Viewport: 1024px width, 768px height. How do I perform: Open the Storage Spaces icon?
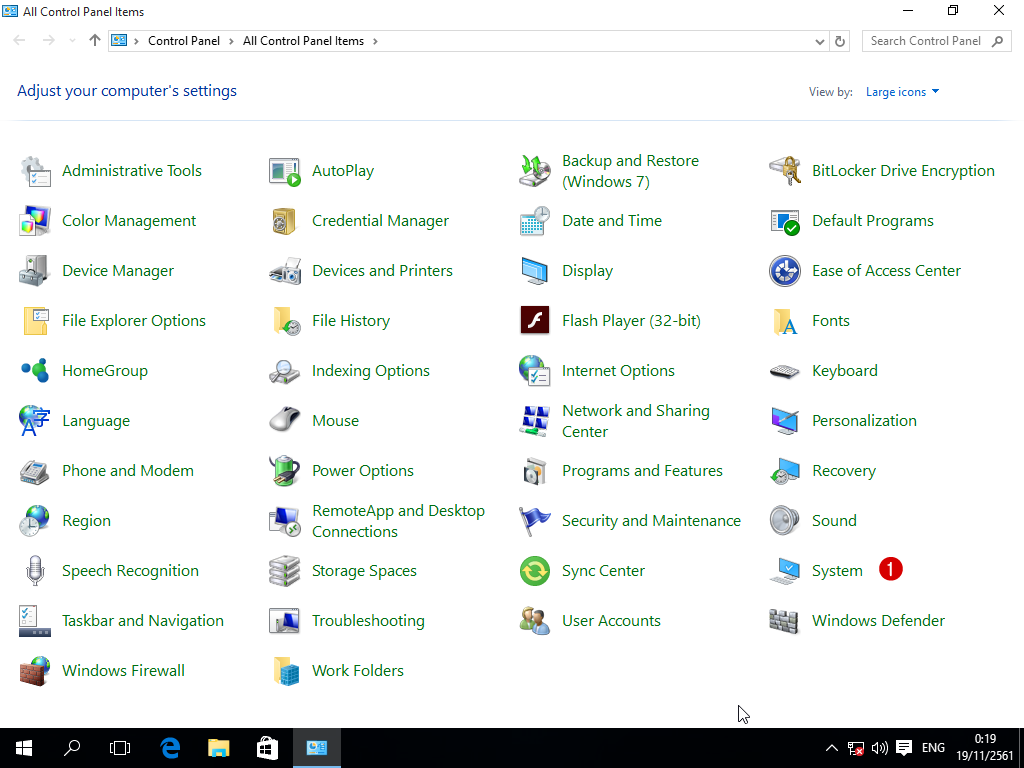coord(285,571)
